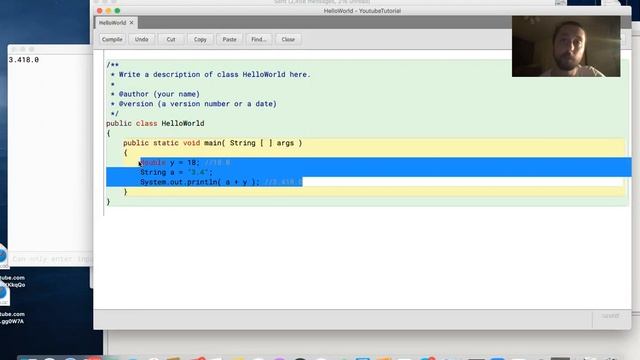Click the "public class HelloWorld" line

click(155, 124)
